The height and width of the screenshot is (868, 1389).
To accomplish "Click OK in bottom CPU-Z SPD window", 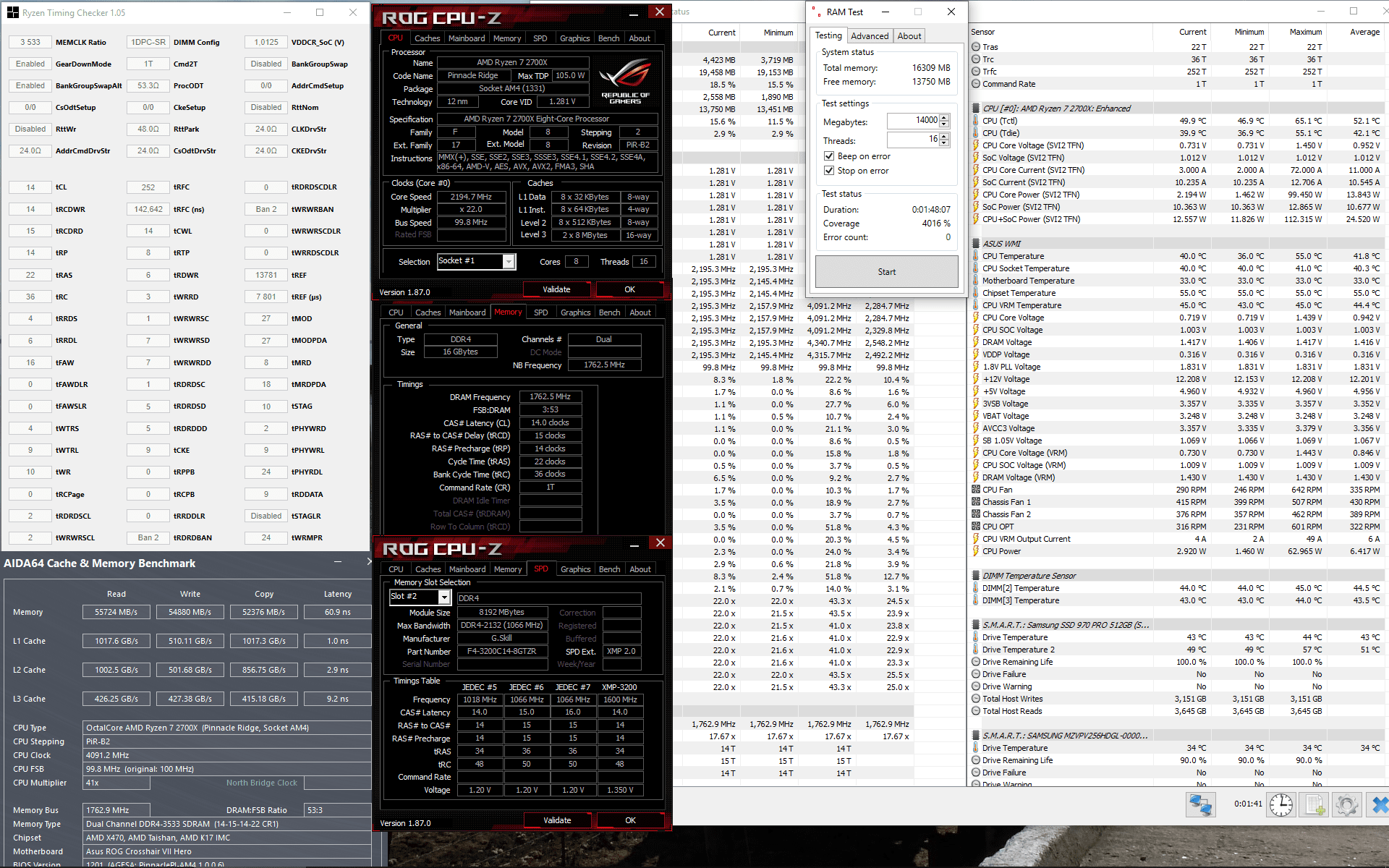I will point(630,820).
